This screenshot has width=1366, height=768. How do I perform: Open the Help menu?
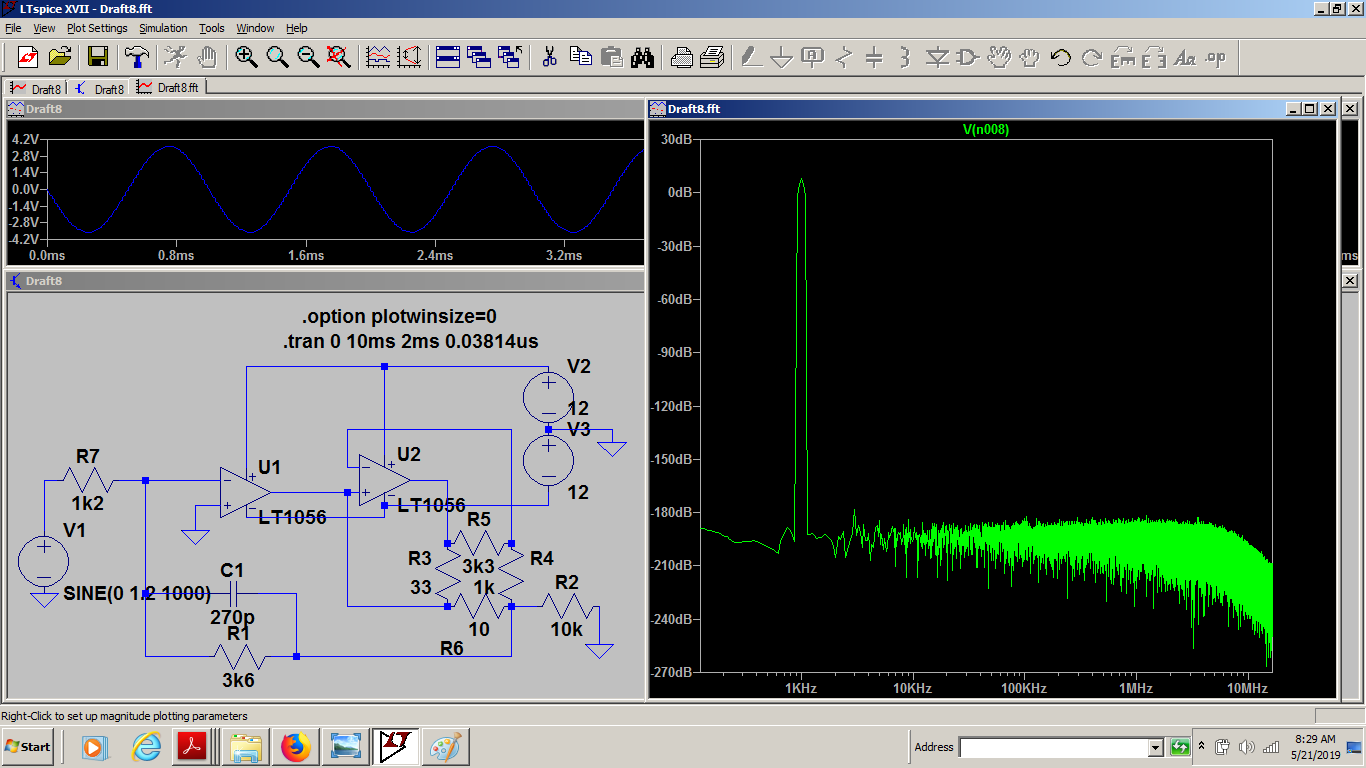click(x=297, y=28)
